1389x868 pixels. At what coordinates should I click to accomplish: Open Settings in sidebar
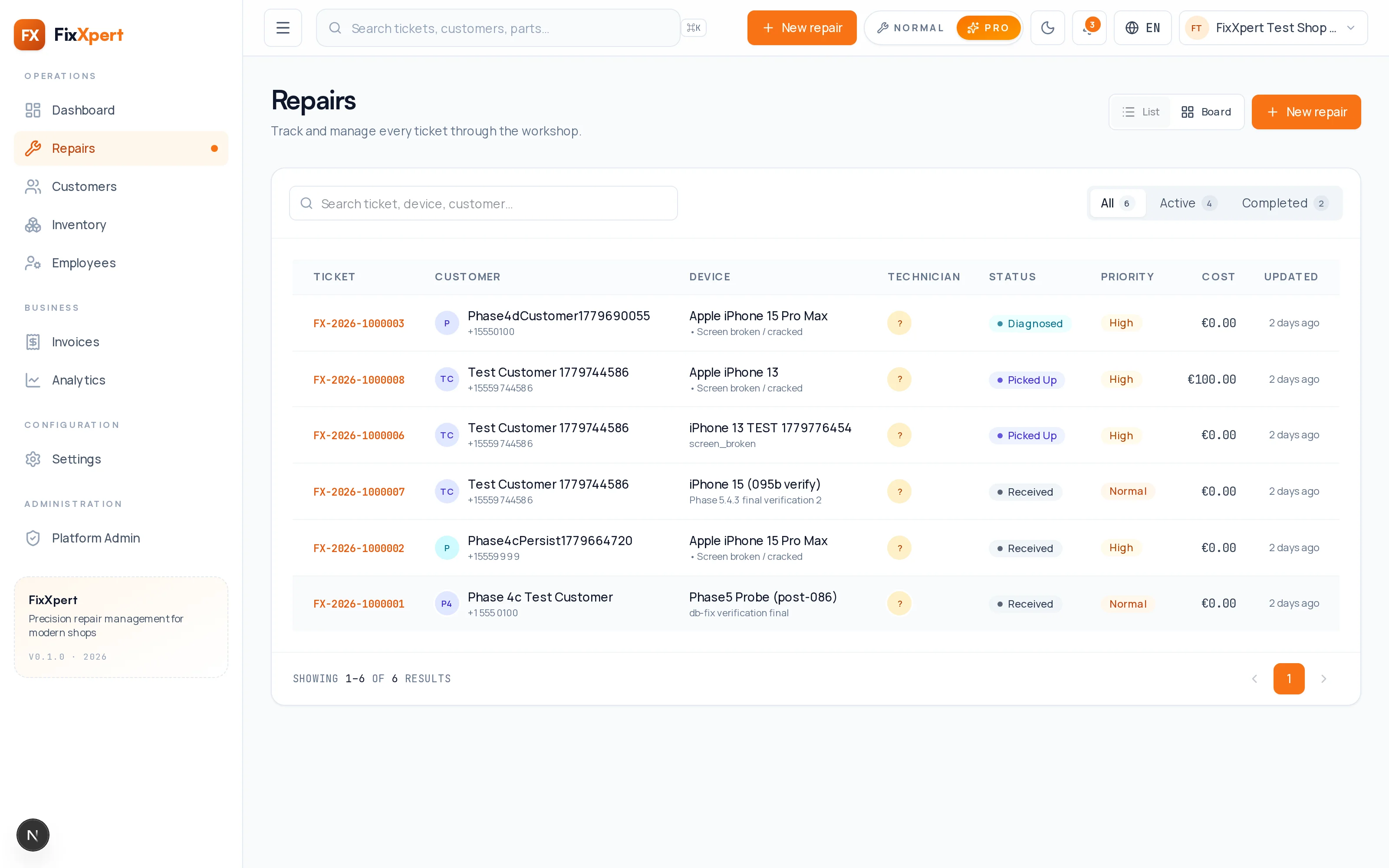(x=121, y=459)
